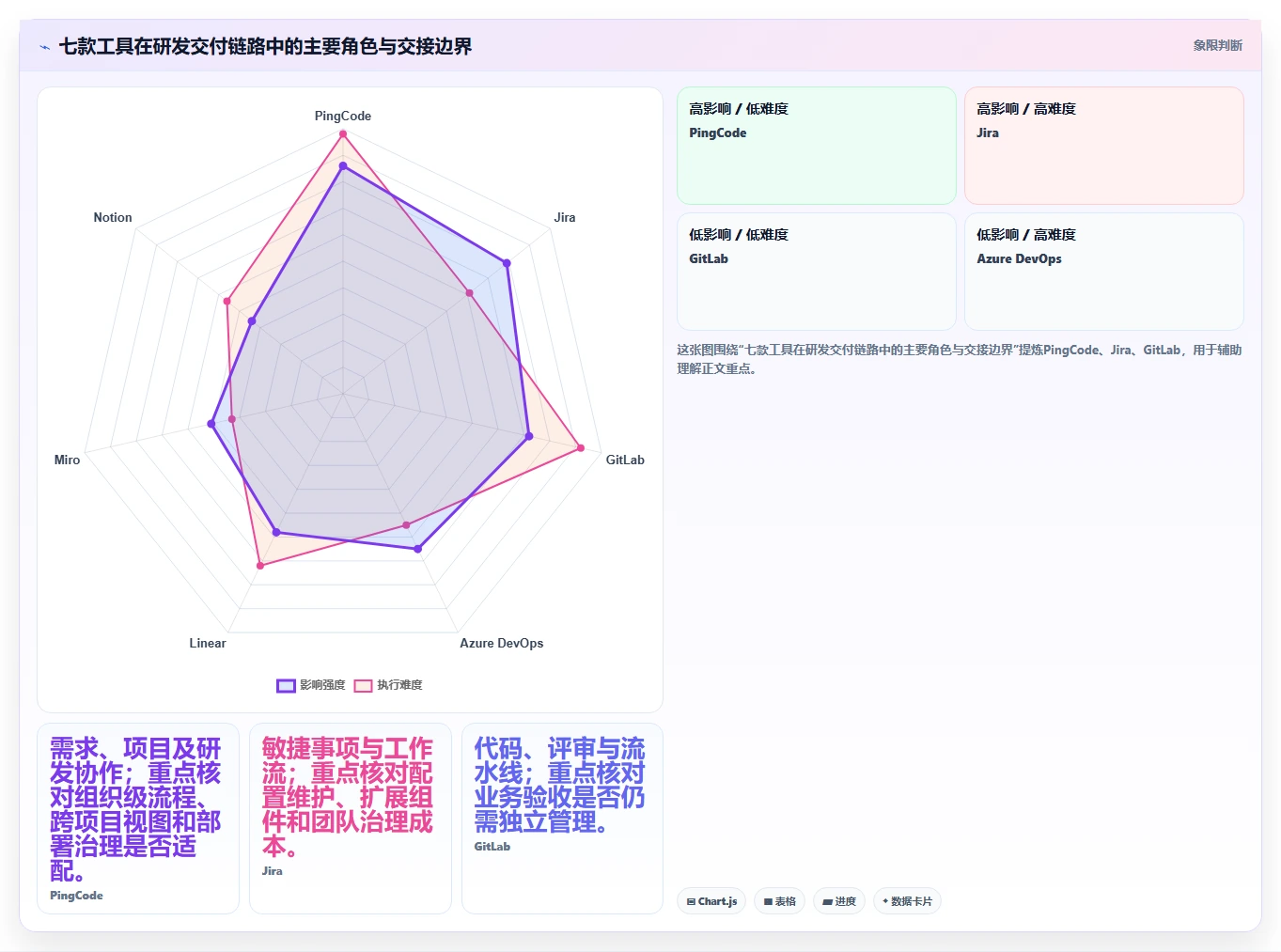Click PingCode text in 高影响 / 低难度 card
This screenshot has height=952, width=1281.
[718, 133]
